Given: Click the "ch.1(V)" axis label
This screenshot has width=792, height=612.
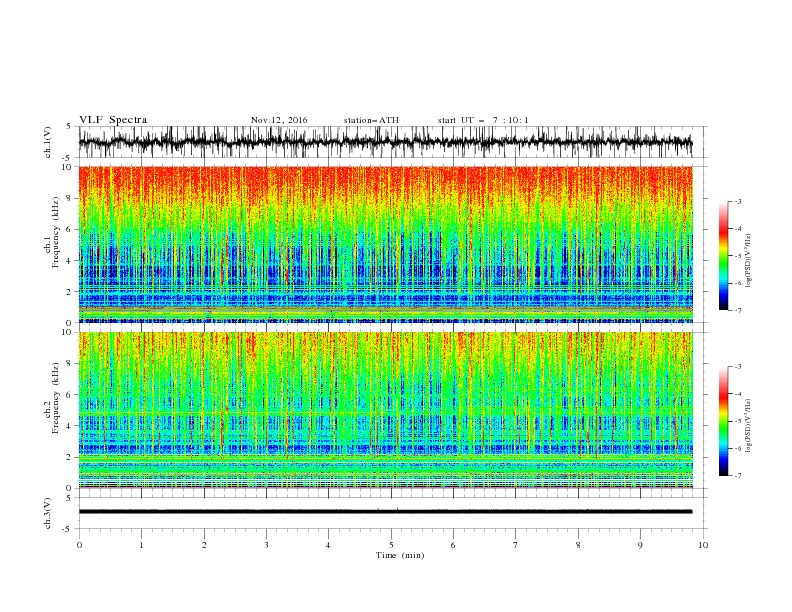Looking at the screenshot, I should point(48,142).
